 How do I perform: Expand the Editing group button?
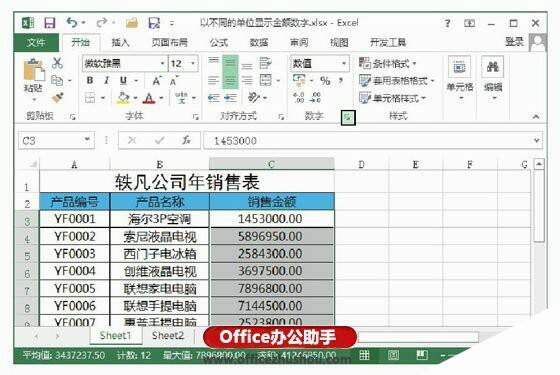click(493, 79)
